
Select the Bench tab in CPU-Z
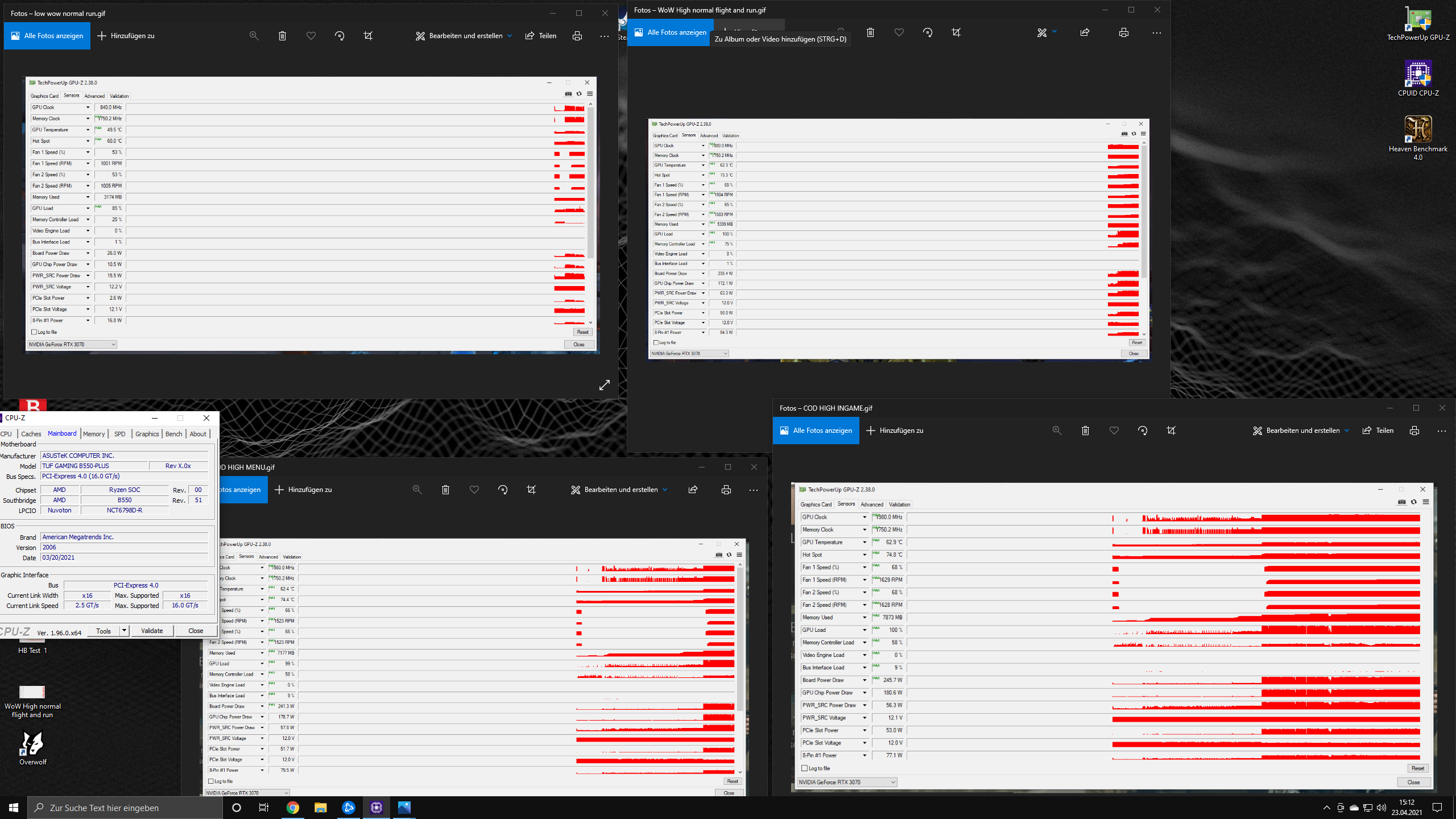pos(174,434)
